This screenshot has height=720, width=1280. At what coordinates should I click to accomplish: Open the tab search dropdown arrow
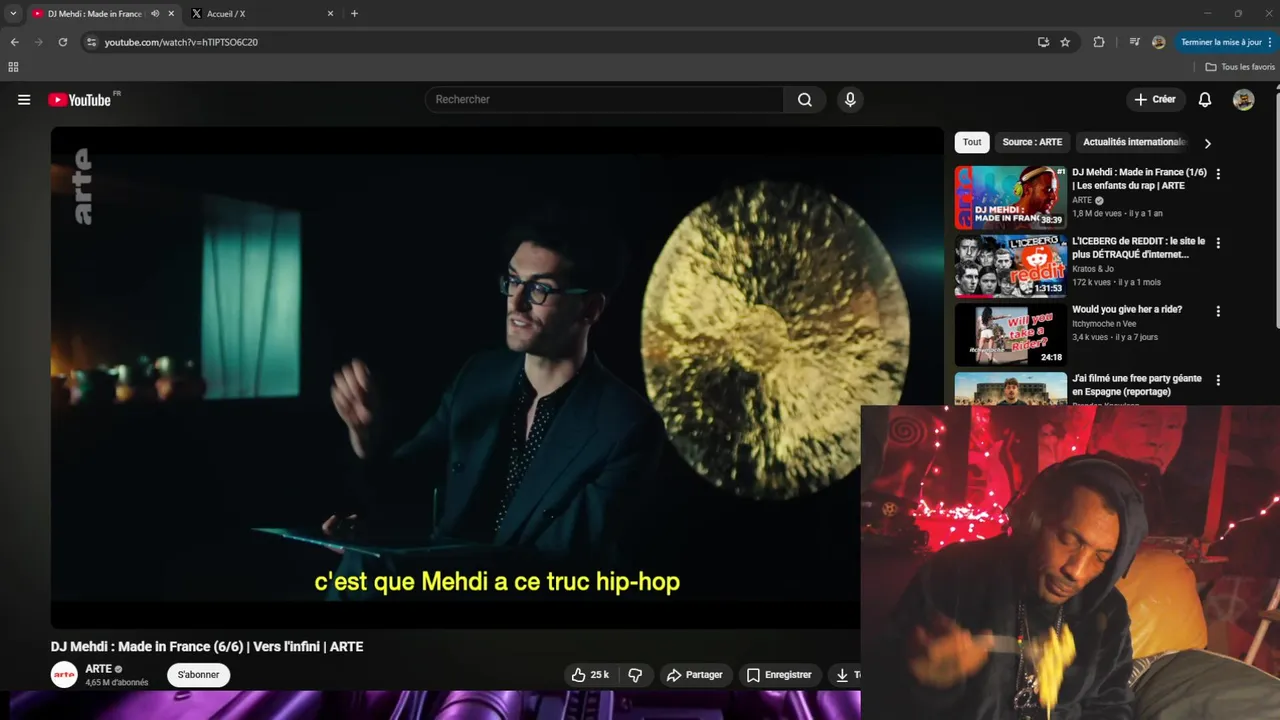pos(13,14)
